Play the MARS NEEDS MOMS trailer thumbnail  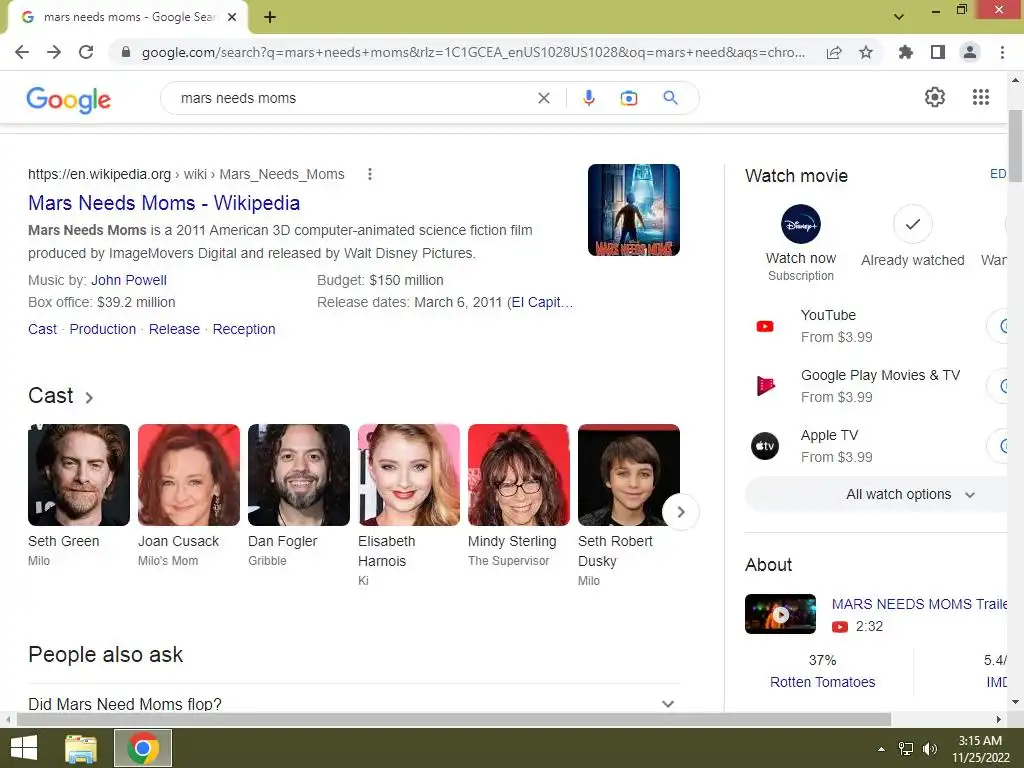pyautogui.click(x=780, y=614)
